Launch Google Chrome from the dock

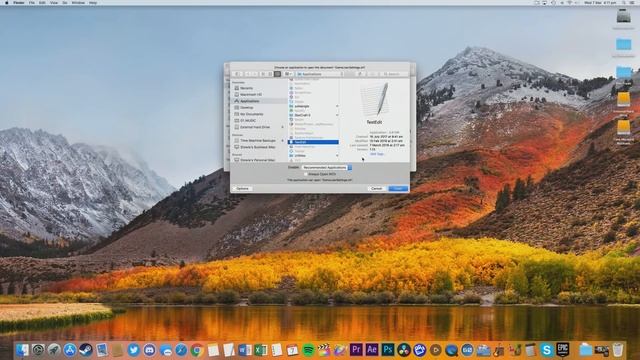point(197,350)
